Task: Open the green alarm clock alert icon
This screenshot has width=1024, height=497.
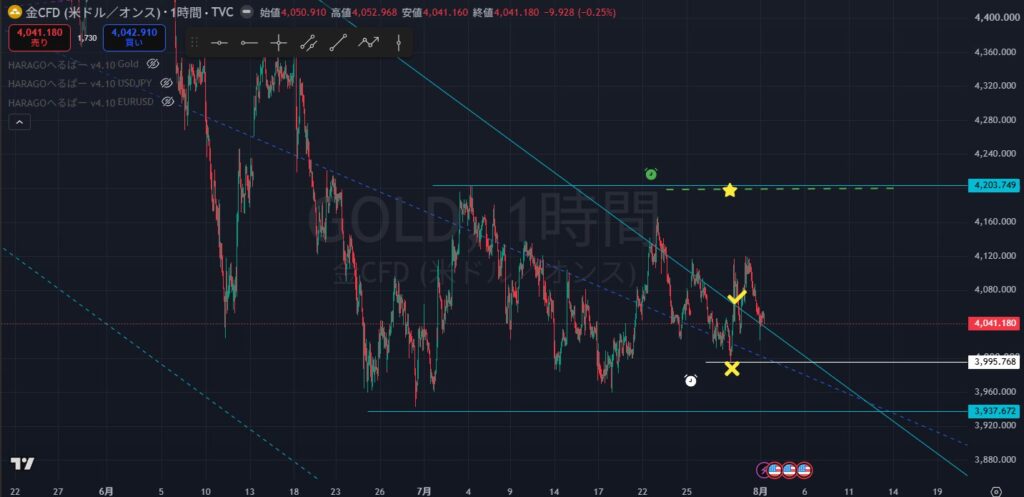Action: [x=650, y=174]
